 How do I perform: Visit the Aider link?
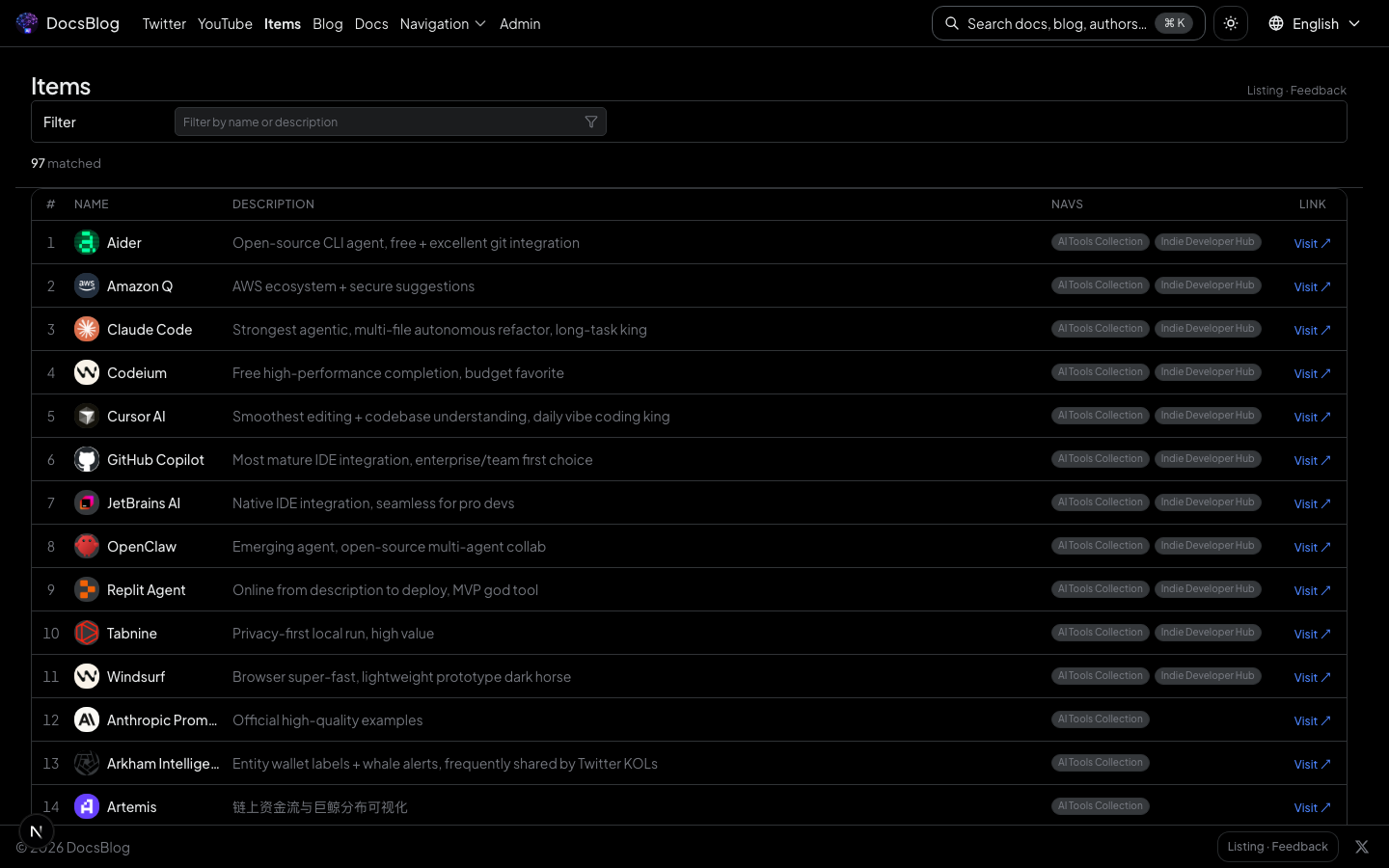(x=1311, y=243)
